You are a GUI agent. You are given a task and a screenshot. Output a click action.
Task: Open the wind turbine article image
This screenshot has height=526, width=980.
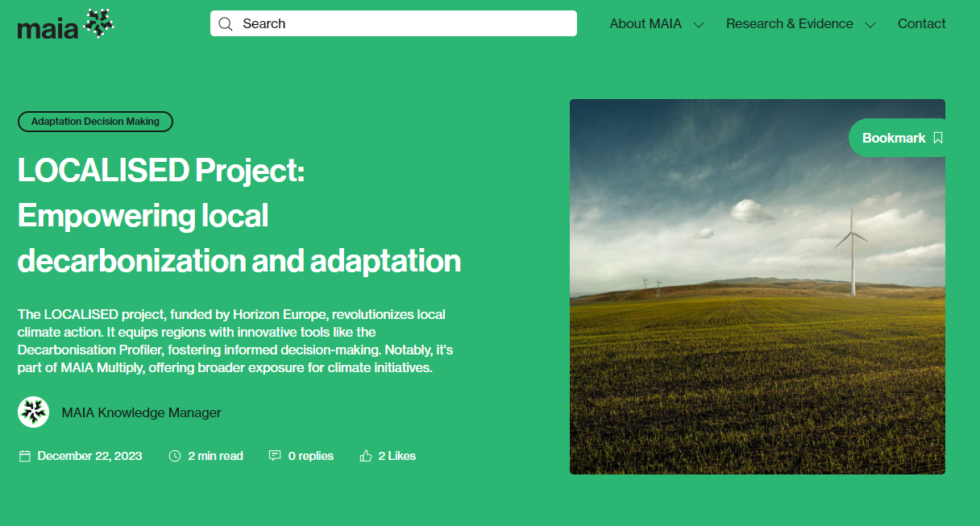coord(757,287)
